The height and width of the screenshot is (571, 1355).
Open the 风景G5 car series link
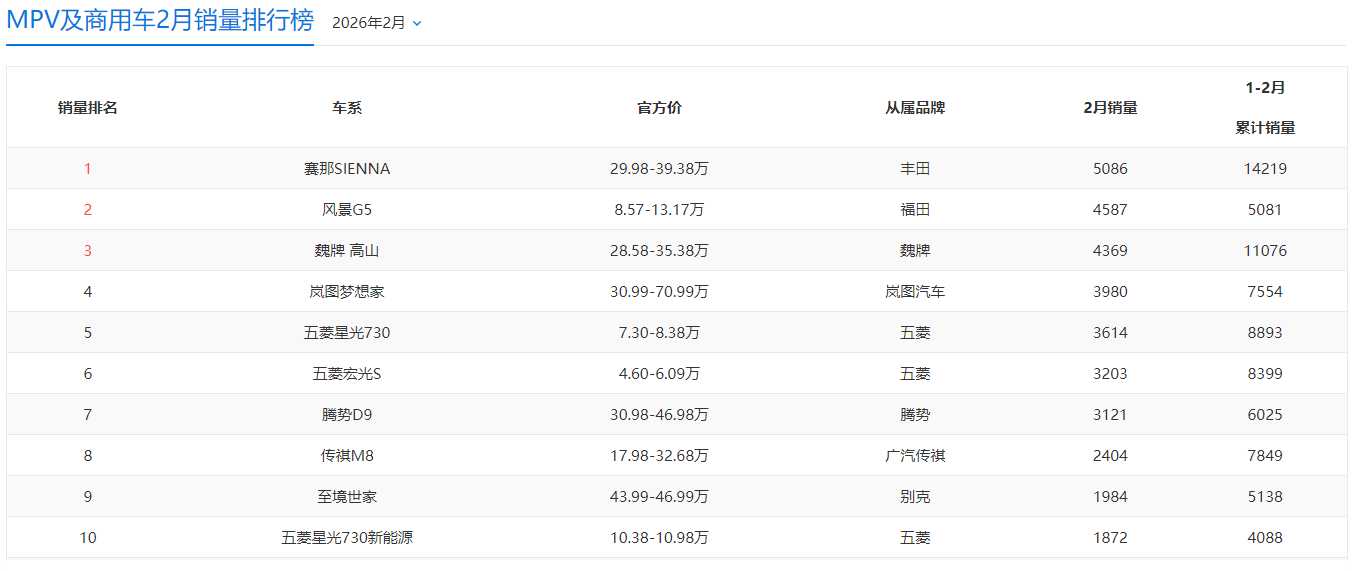pos(347,210)
